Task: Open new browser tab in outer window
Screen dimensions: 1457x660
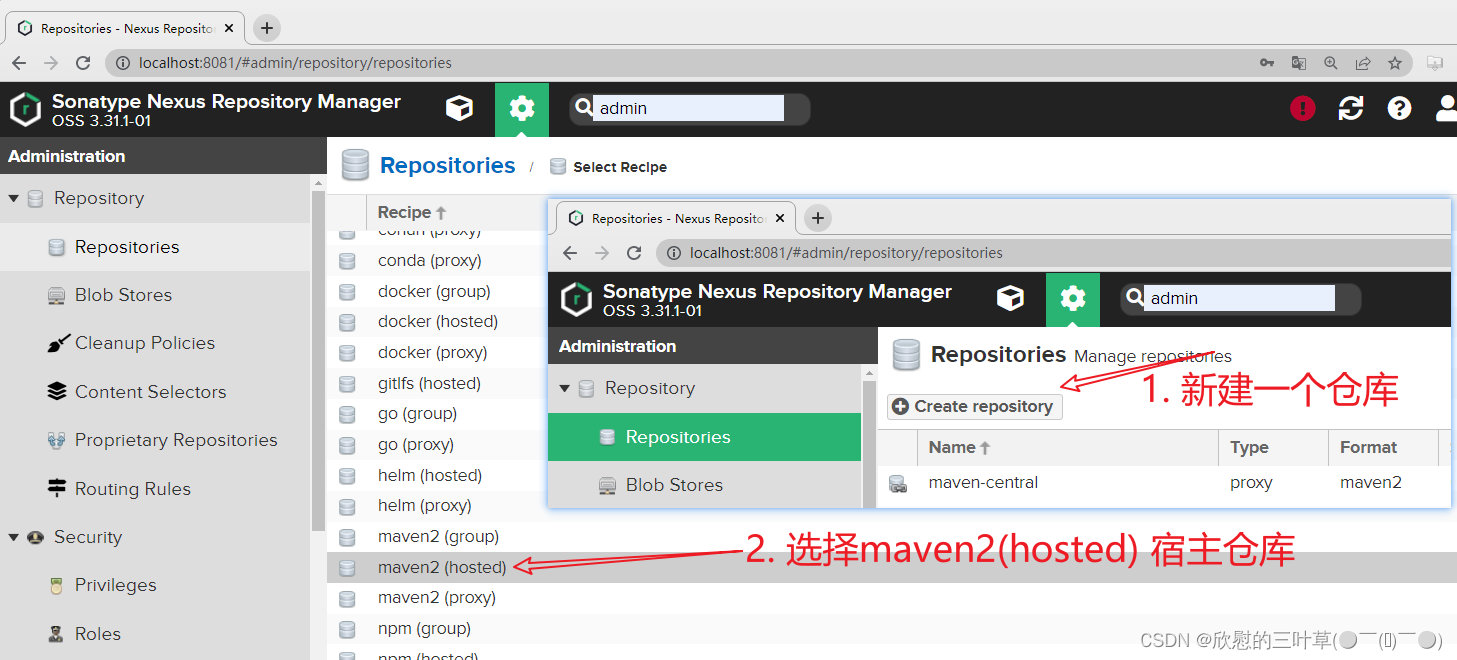Action: [x=267, y=28]
